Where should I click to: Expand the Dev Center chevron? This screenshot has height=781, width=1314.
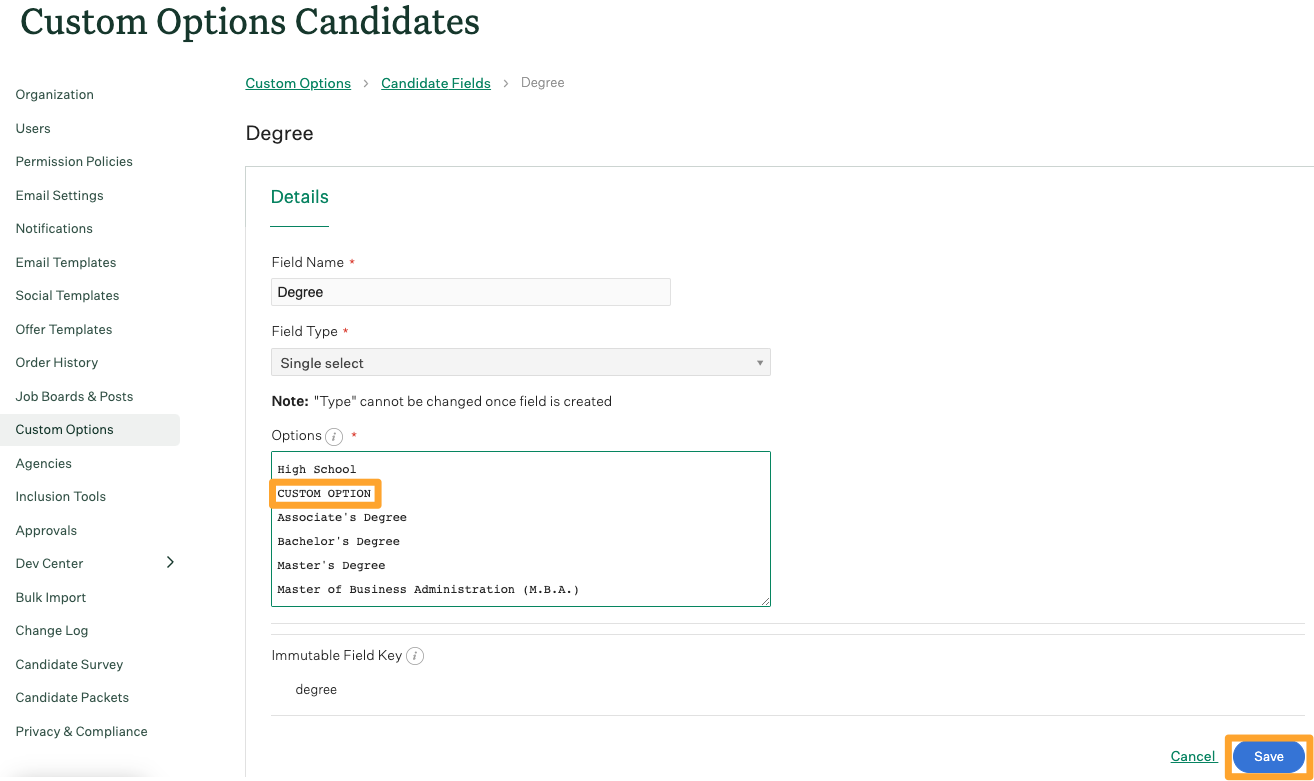(x=170, y=563)
